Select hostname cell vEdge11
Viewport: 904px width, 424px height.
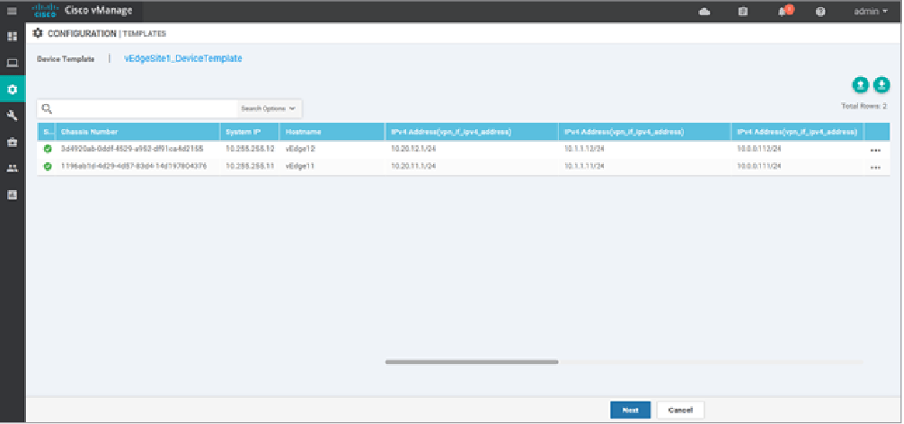point(300,166)
